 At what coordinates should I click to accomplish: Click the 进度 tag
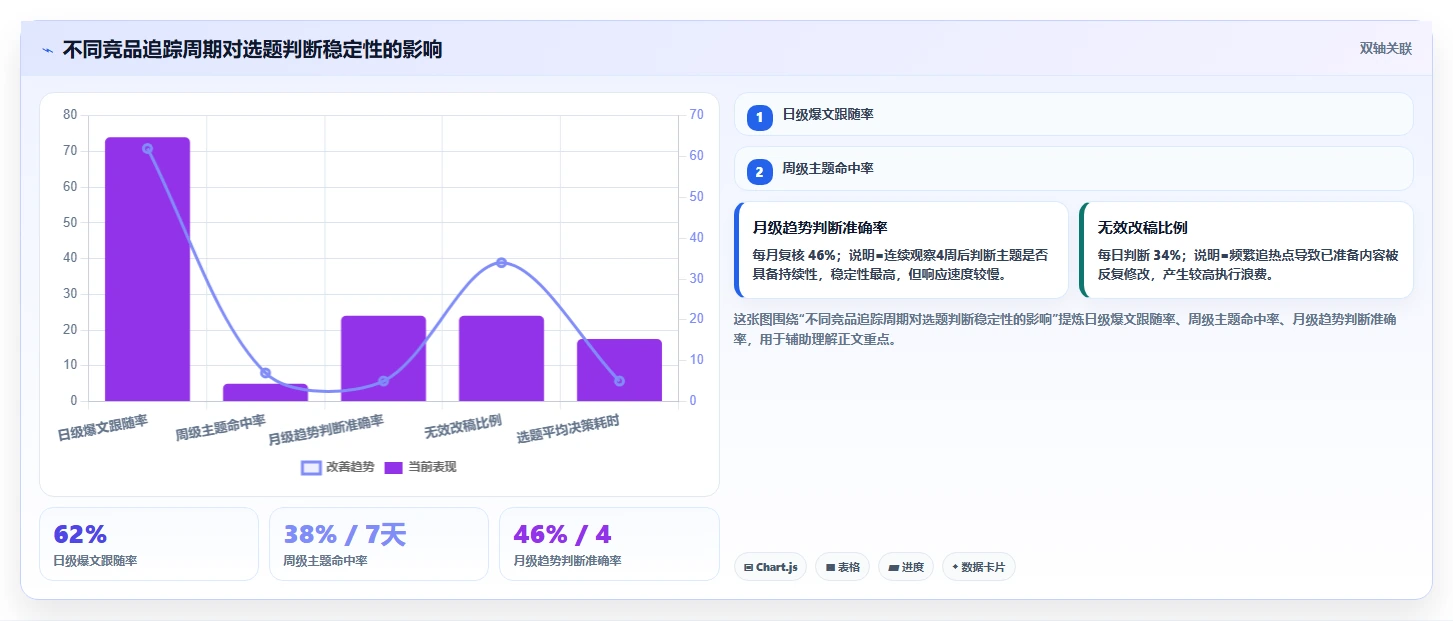pyautogui.click(x=906, y=567)
